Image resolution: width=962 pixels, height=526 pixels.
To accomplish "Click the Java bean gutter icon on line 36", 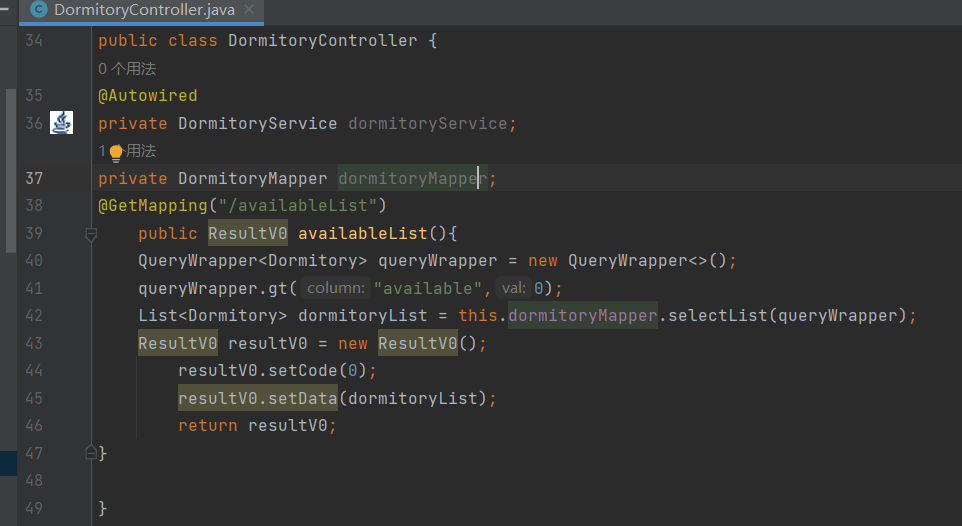I will tap(62, 123).
